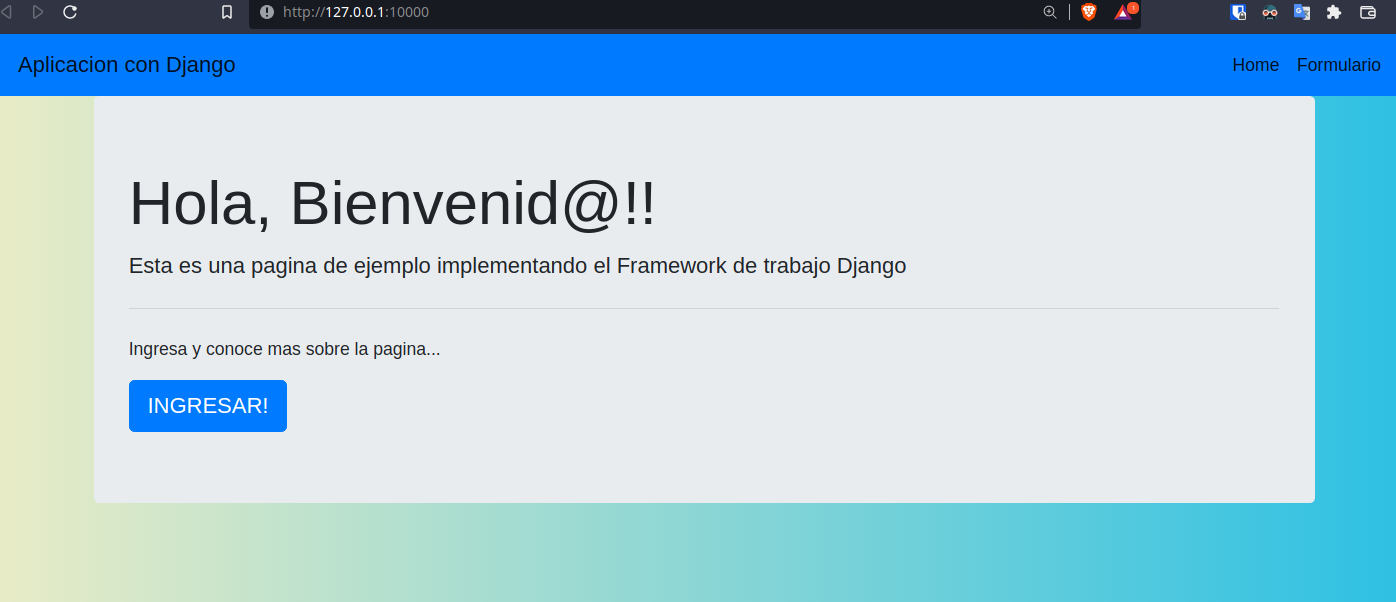1396x602 pixels.
Task: Open the Google Translate extension icon
Action: (x=1301, y=12)
